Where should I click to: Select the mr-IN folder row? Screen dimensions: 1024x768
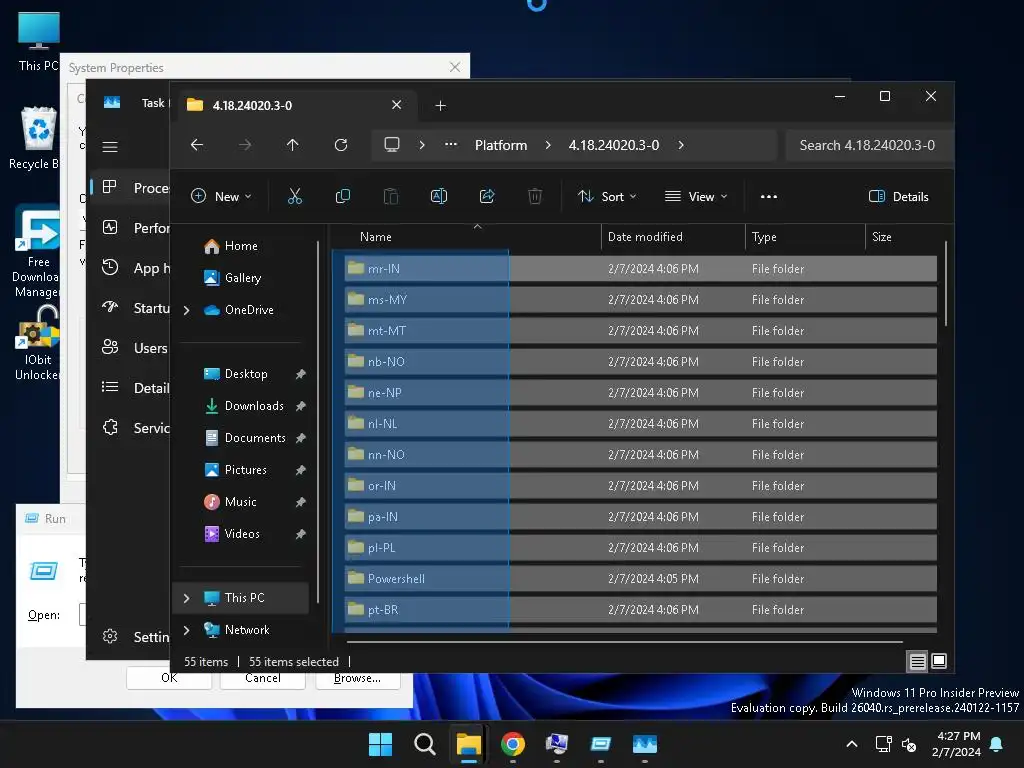click(640, 268)
